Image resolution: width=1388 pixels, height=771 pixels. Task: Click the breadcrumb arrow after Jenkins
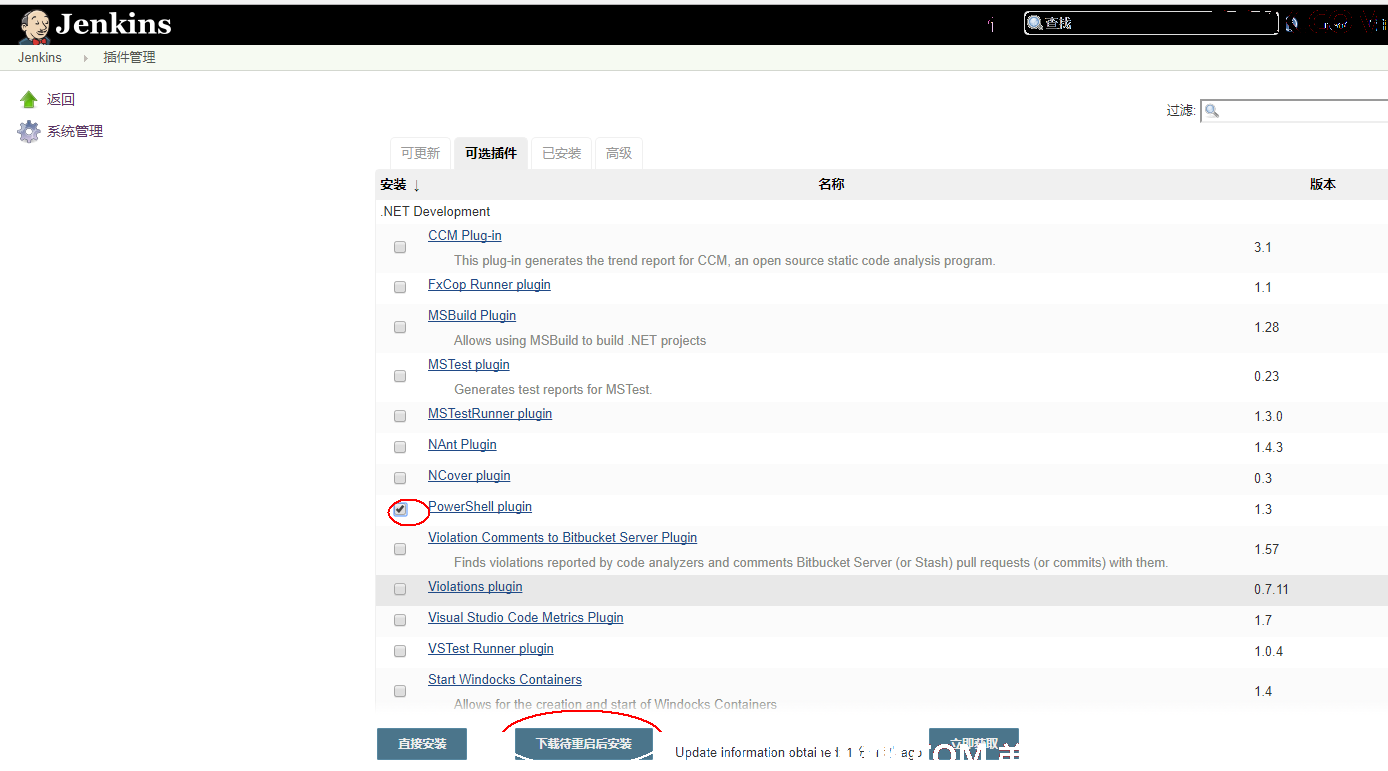point(86,58)
